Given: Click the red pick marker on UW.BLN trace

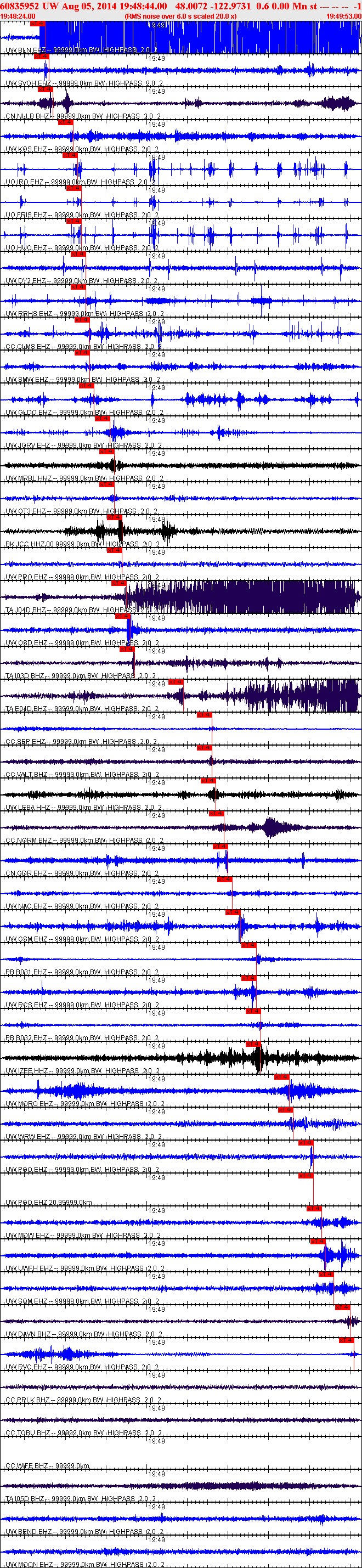Looking at the screenshot, I should [x=38, y=23].
